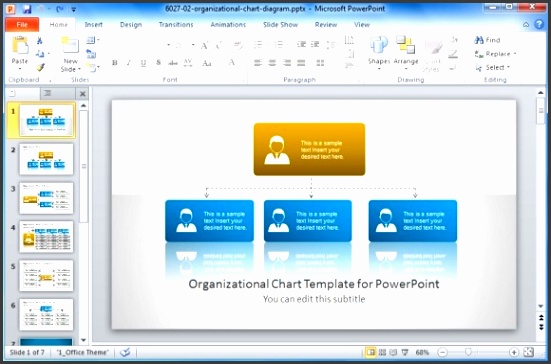Screen dimensions: 551x364
Task: Click the Copy icon in Clipboard
Action: tap(40, 54)
